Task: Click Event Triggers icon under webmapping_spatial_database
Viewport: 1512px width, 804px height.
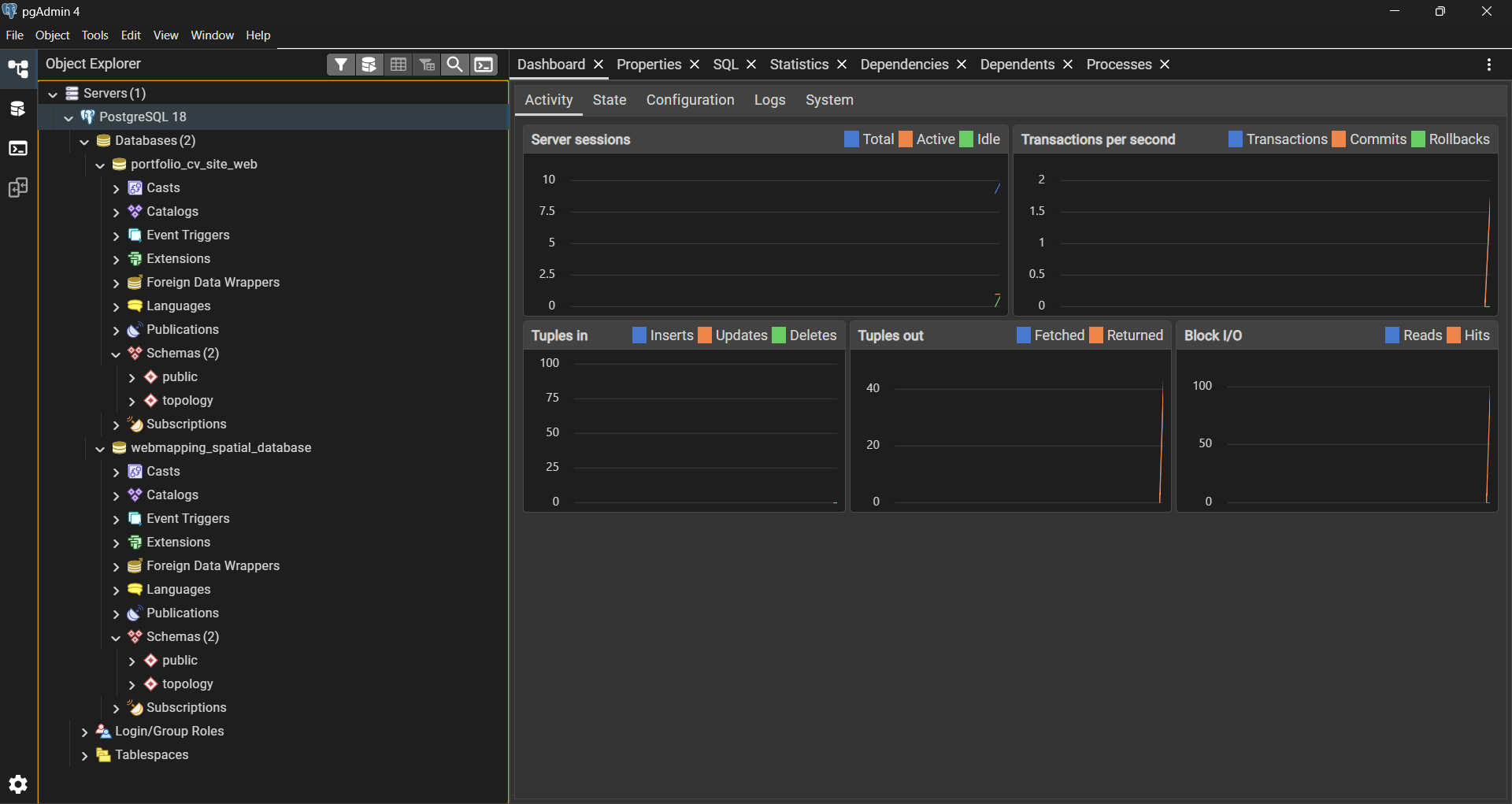Action: (135, 518)
